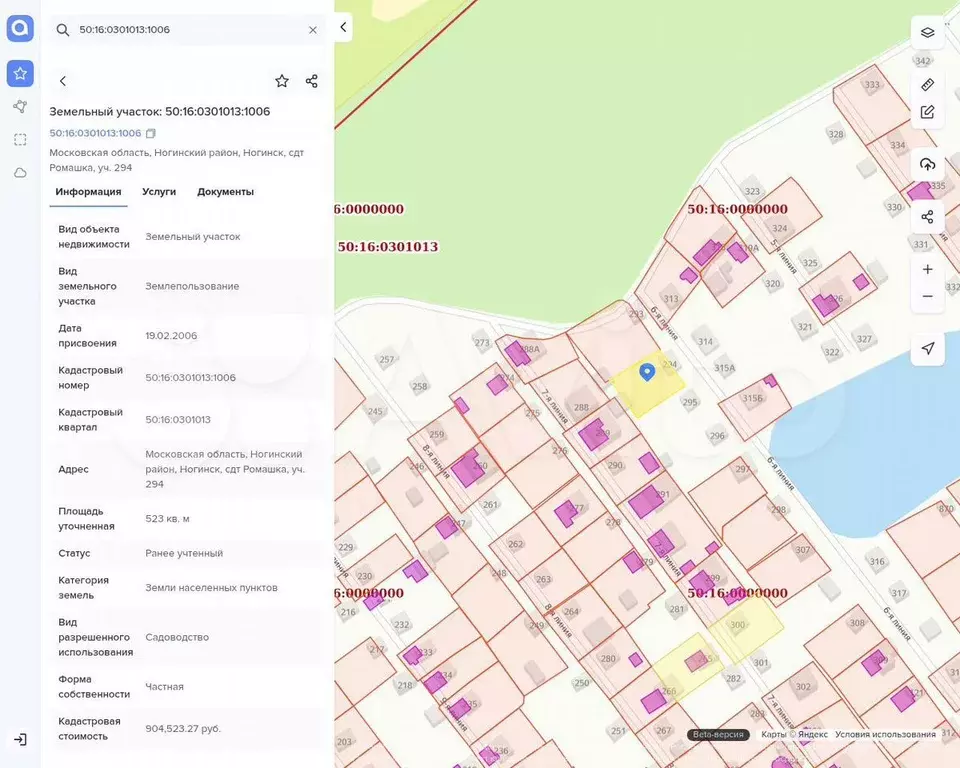The image size is (960, 768).
Task: Click the status value Ранее учтенный
Action: (184, 553)
